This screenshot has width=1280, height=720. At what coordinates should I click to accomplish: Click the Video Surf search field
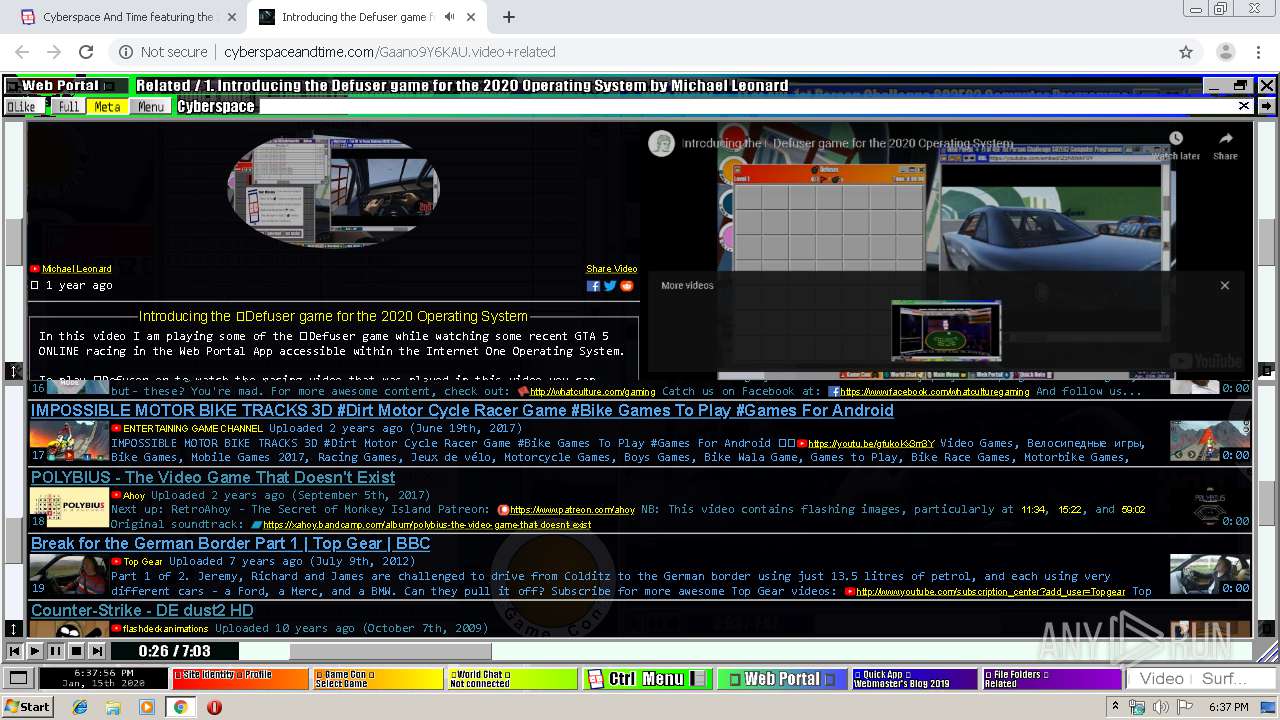tap(1201, 679)
